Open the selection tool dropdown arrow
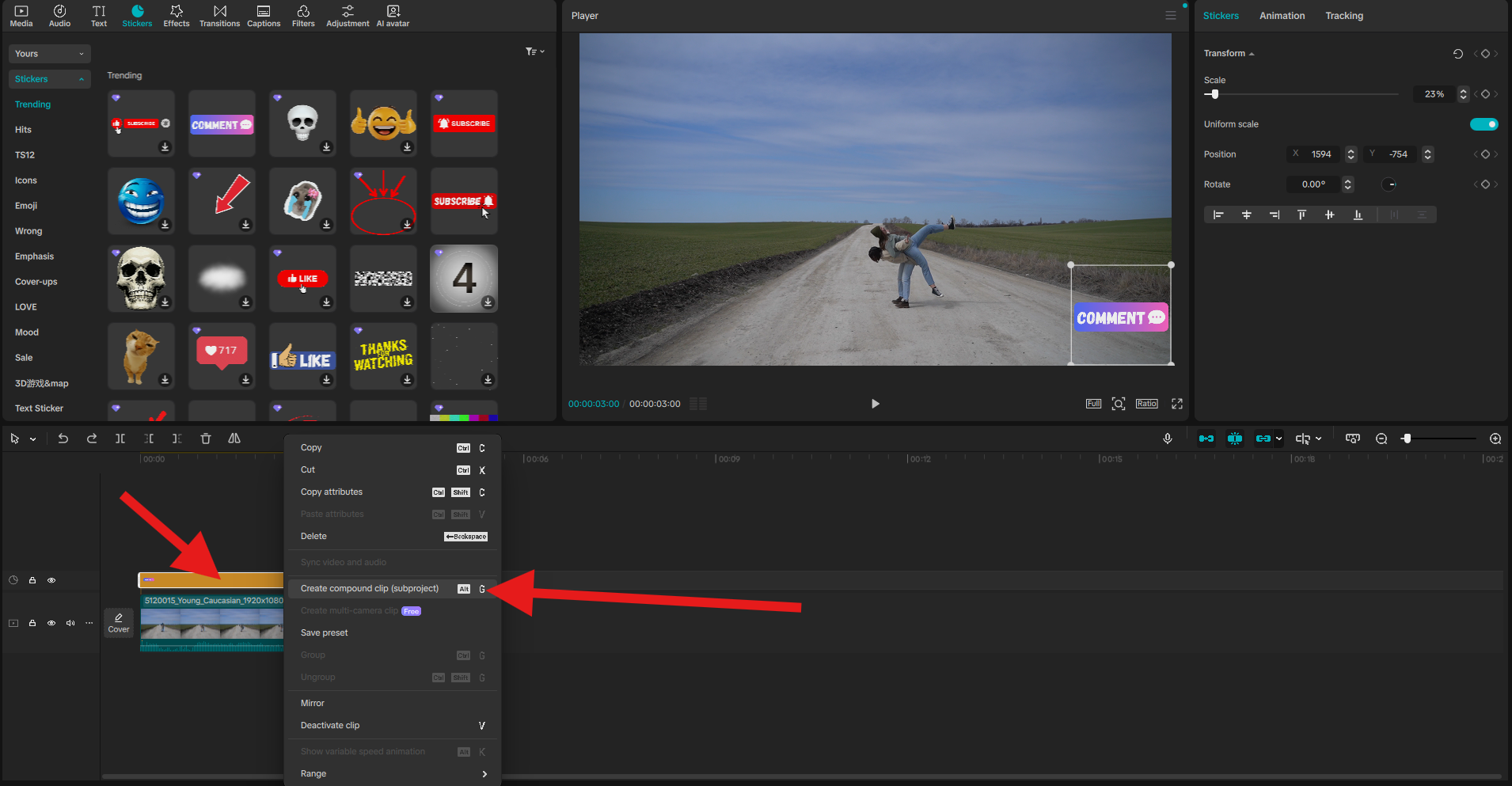This screenshot has width=1512, height=786. [33, 439]
